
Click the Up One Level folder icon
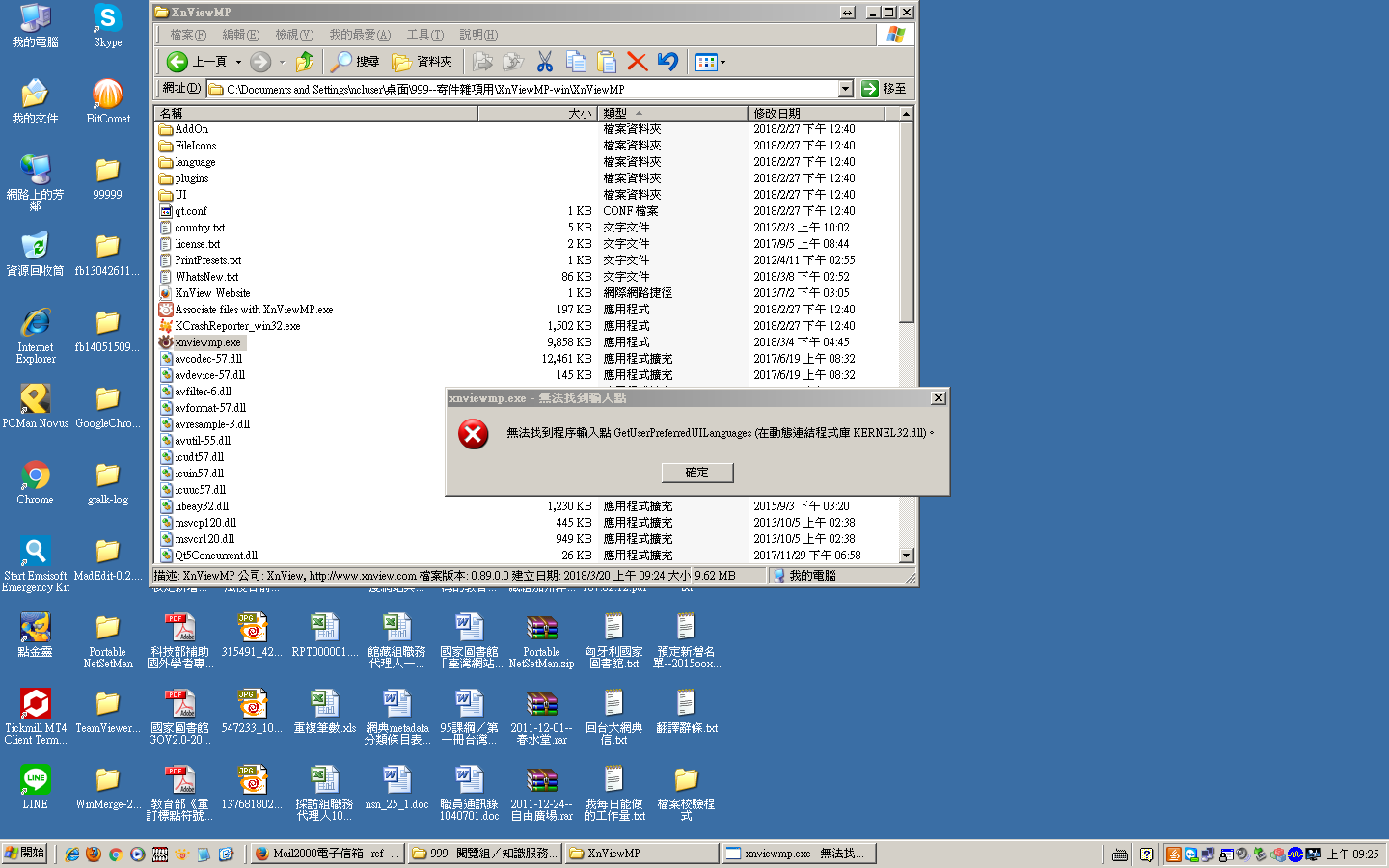tap(305, 62)
